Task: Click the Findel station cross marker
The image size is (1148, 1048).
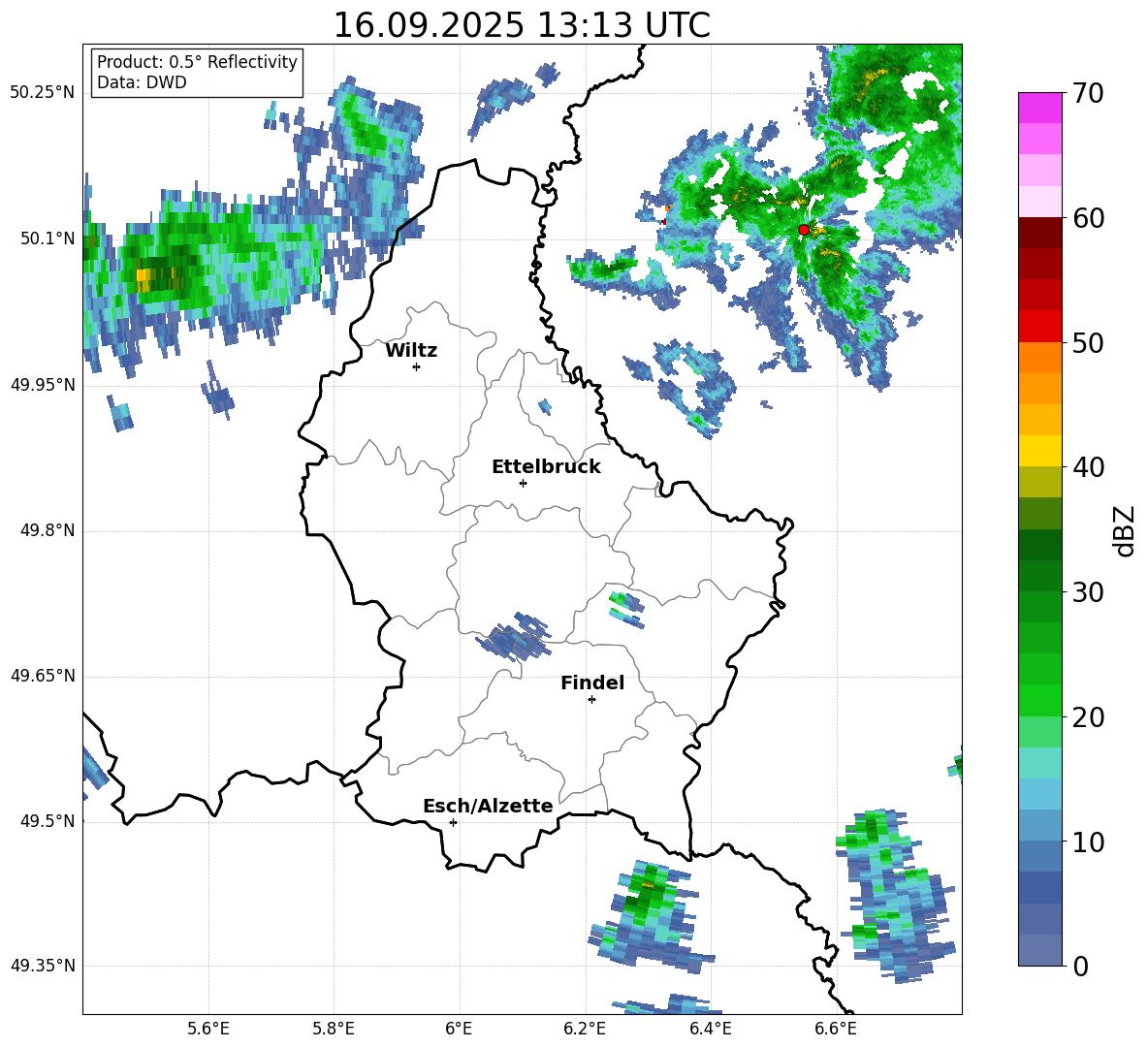Action: (x=591, y=700)
